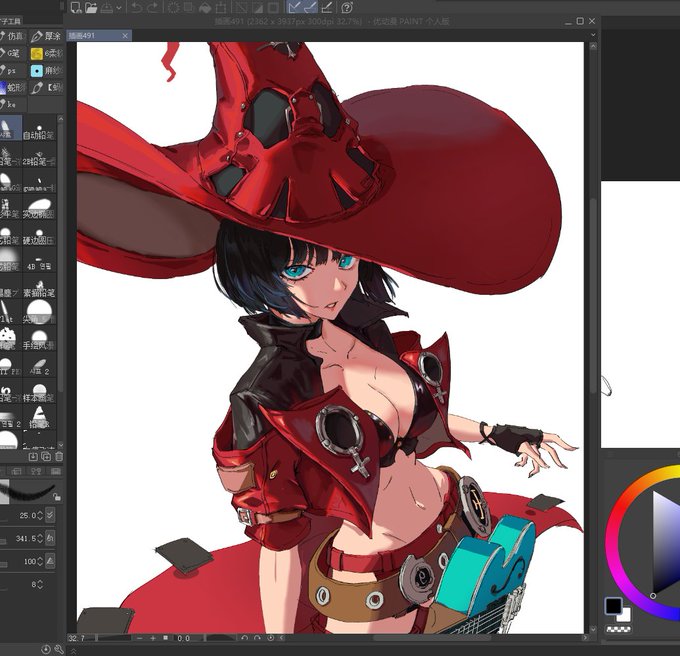Toggle Snap to ruler button
Image resolution: width=680 pixels, height=656 pixels.
coord(294,7)
